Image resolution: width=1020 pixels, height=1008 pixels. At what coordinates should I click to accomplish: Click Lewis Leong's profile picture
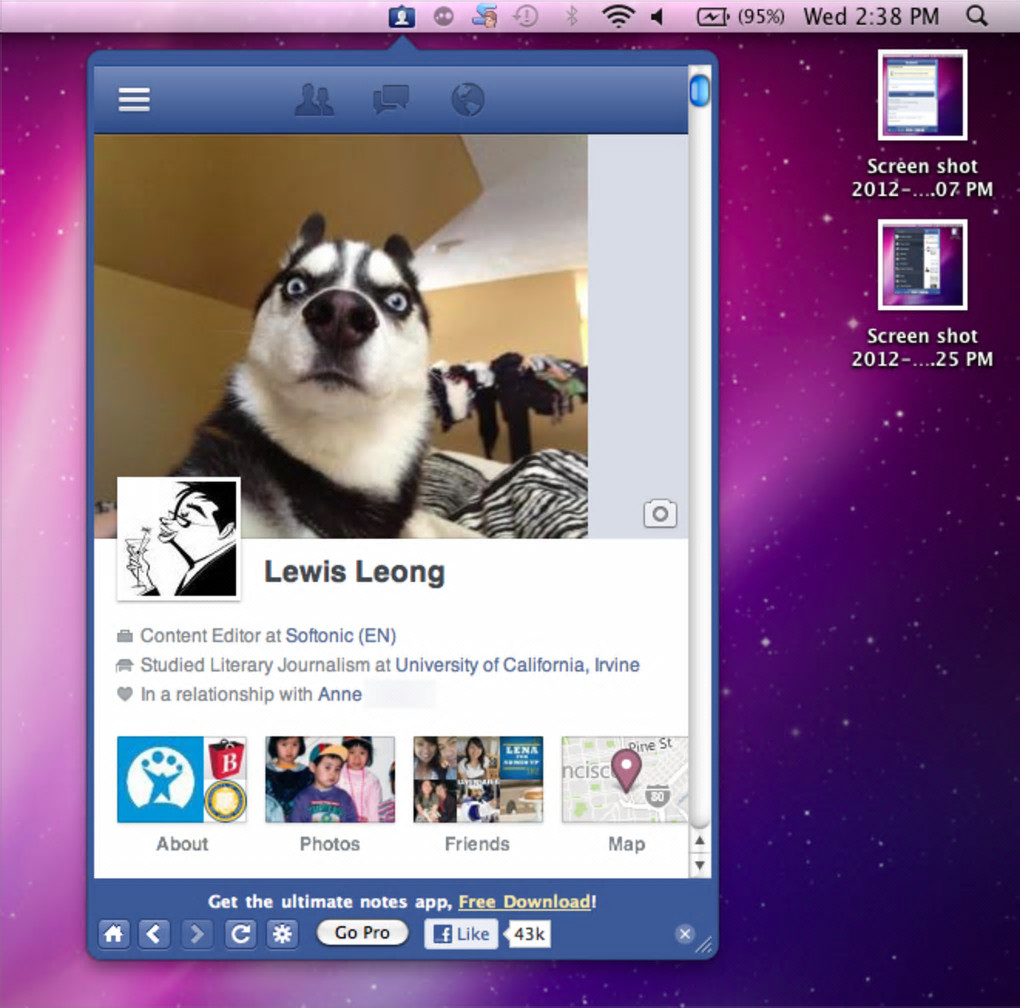click(179, 538)
